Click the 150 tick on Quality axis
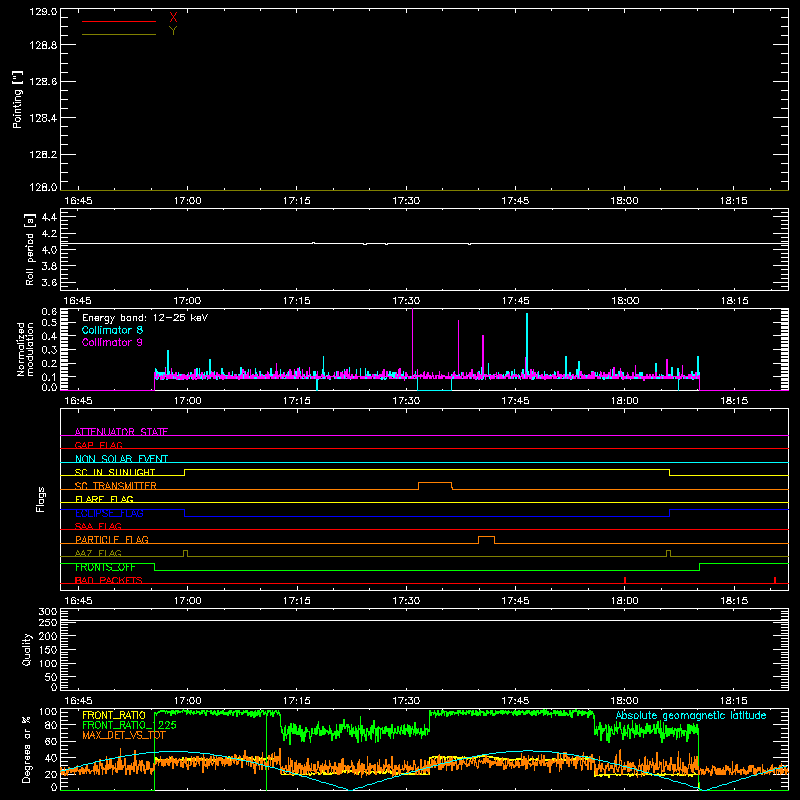The width and height of the screenshot is (800, 800). click(47, 650)
